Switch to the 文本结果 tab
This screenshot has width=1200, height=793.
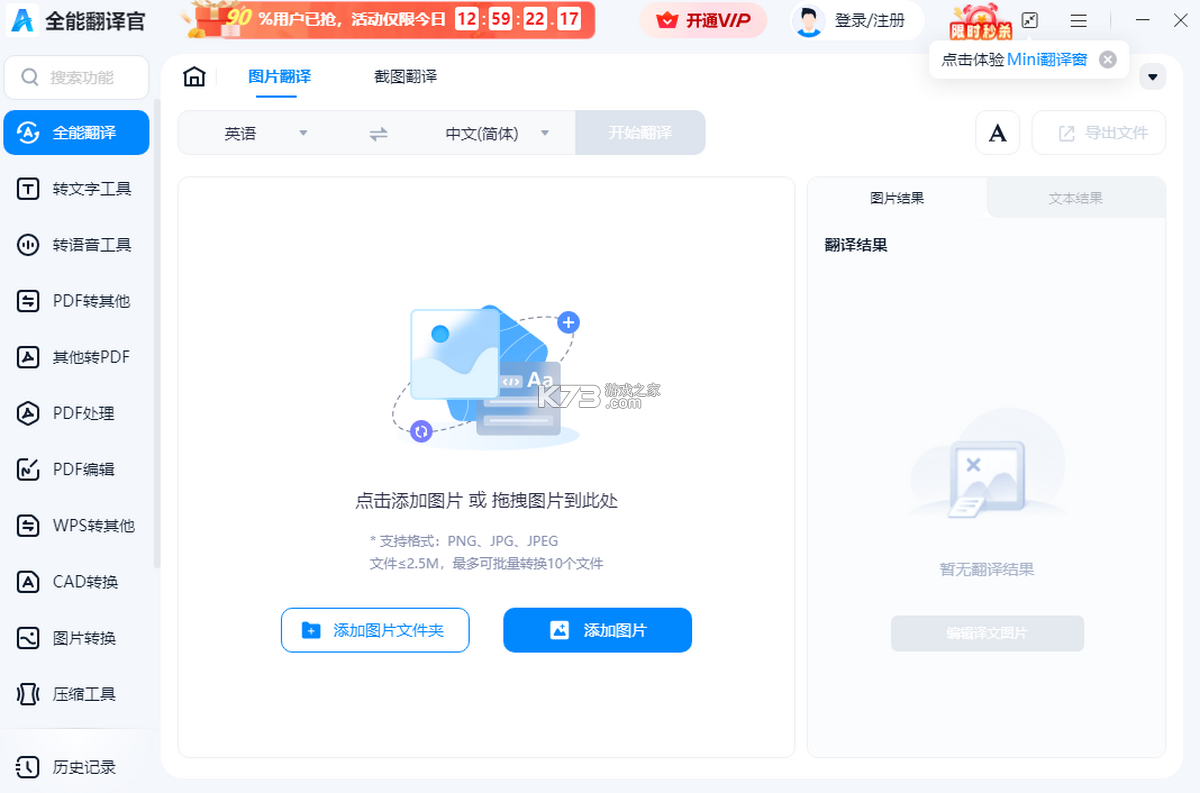click(x=1076, y=198)
